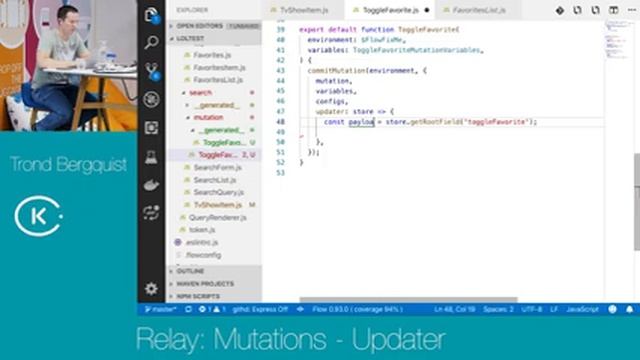Viewport: 640px width, 360px height.
Task: Select the red ToggleFav... file marked 2, U
Action: coord(214,155)
